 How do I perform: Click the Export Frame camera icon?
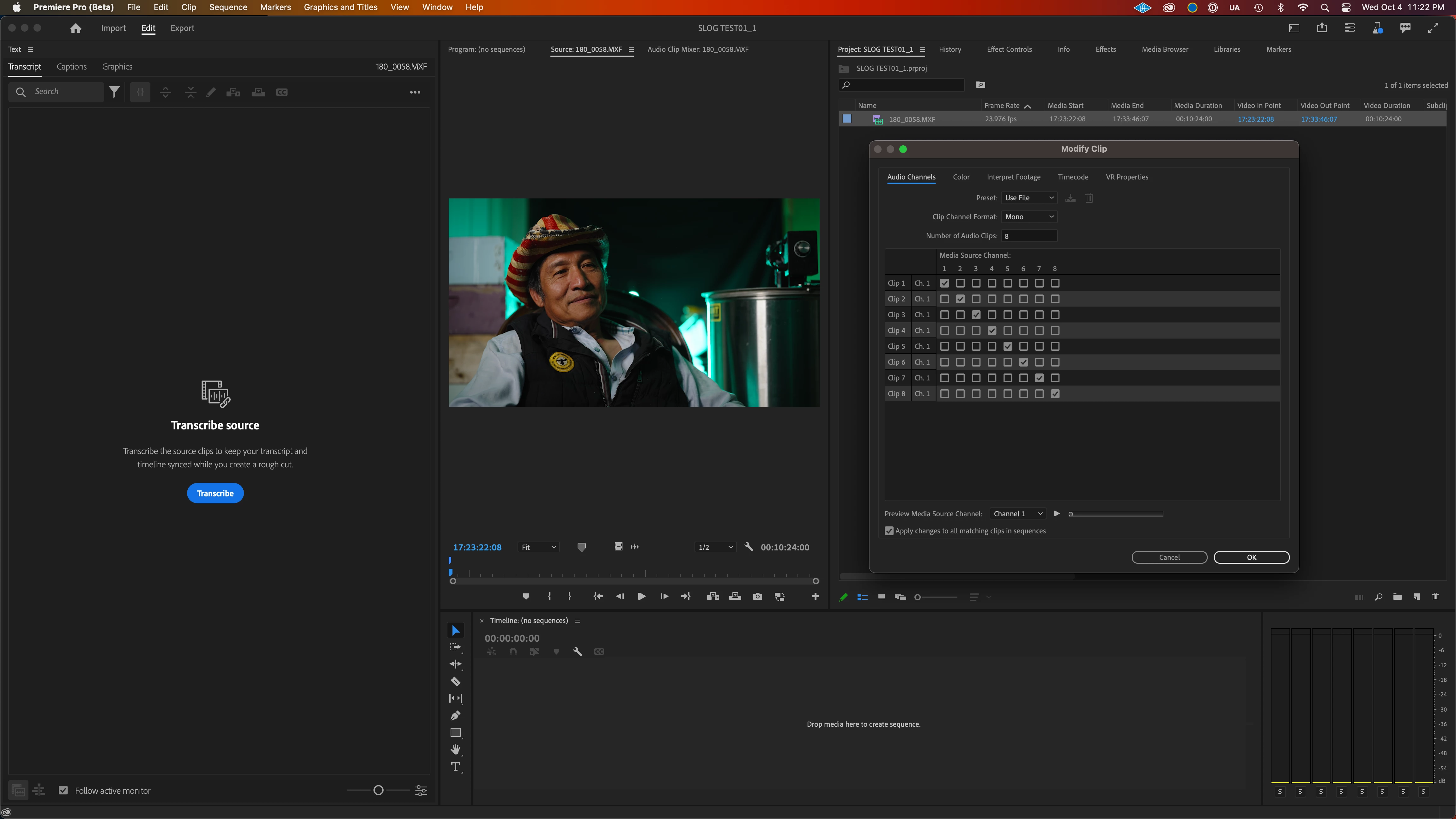(x=757, y=596)
